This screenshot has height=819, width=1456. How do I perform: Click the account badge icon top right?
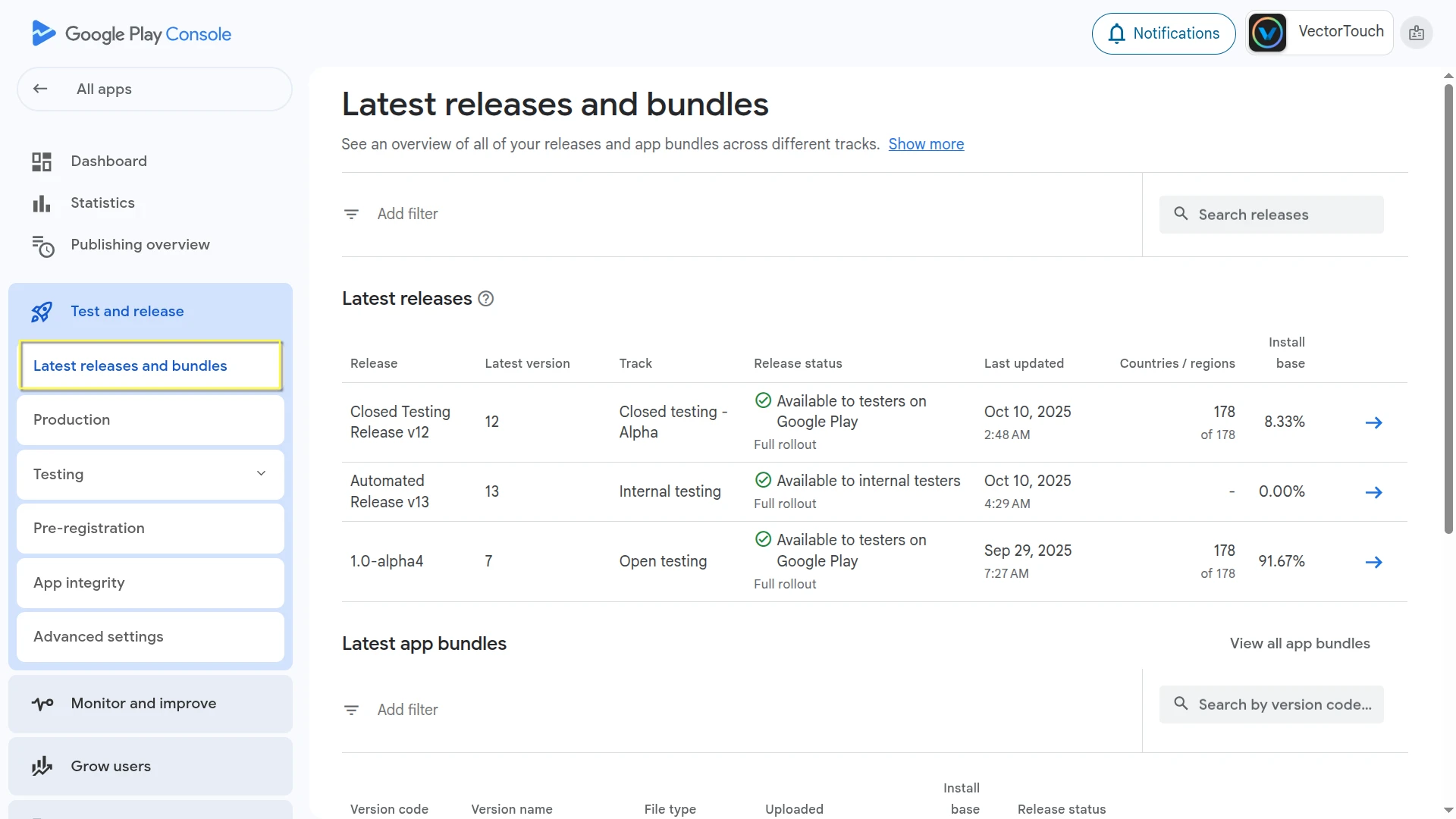point(1415,33)
